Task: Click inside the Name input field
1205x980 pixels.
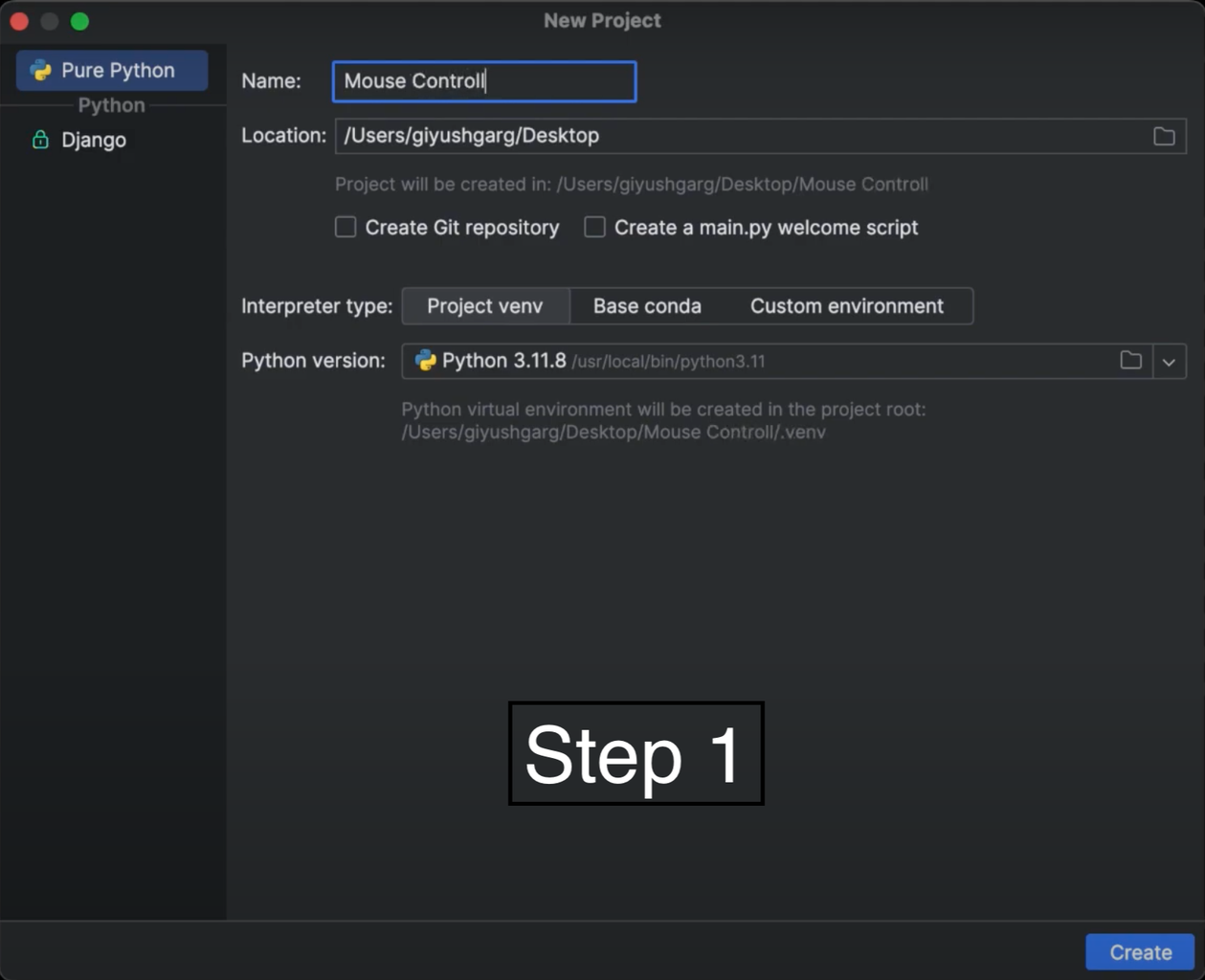Action: coord(483,81)
